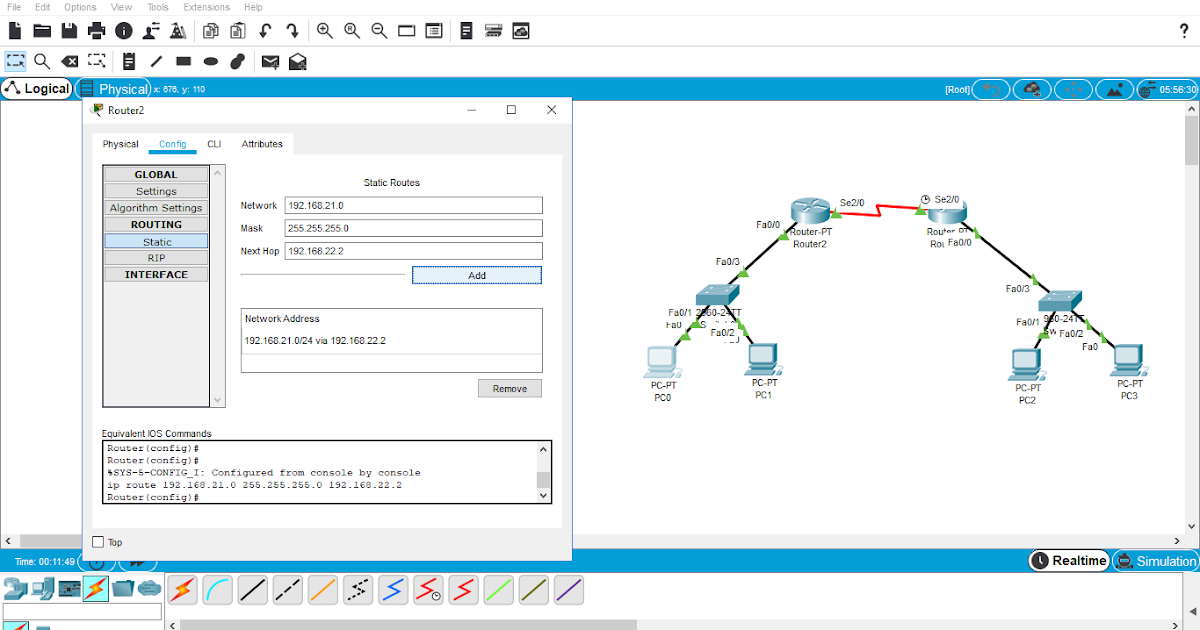Open the RIP routing settings
This screenshot has height=630, width=1200.
point(156,257)
